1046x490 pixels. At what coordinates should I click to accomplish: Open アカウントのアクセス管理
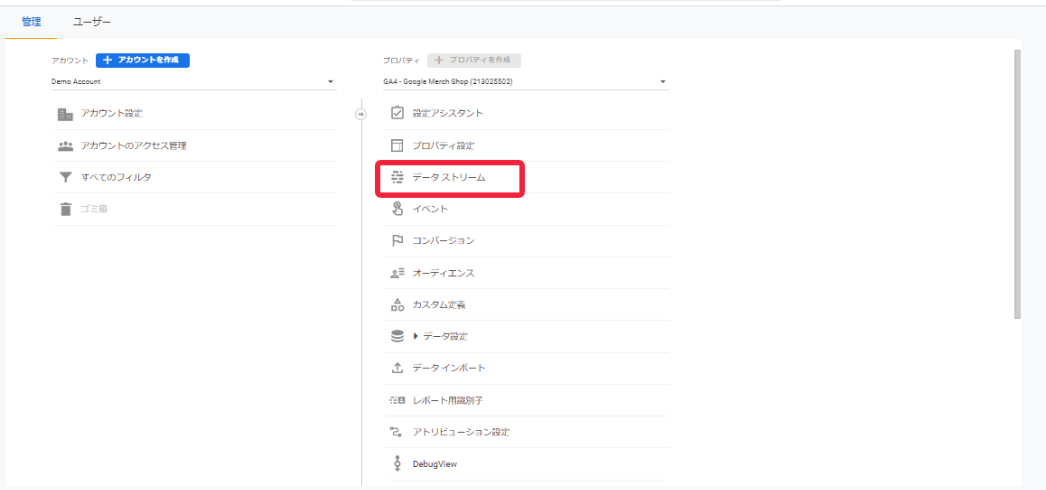[133, 145]
